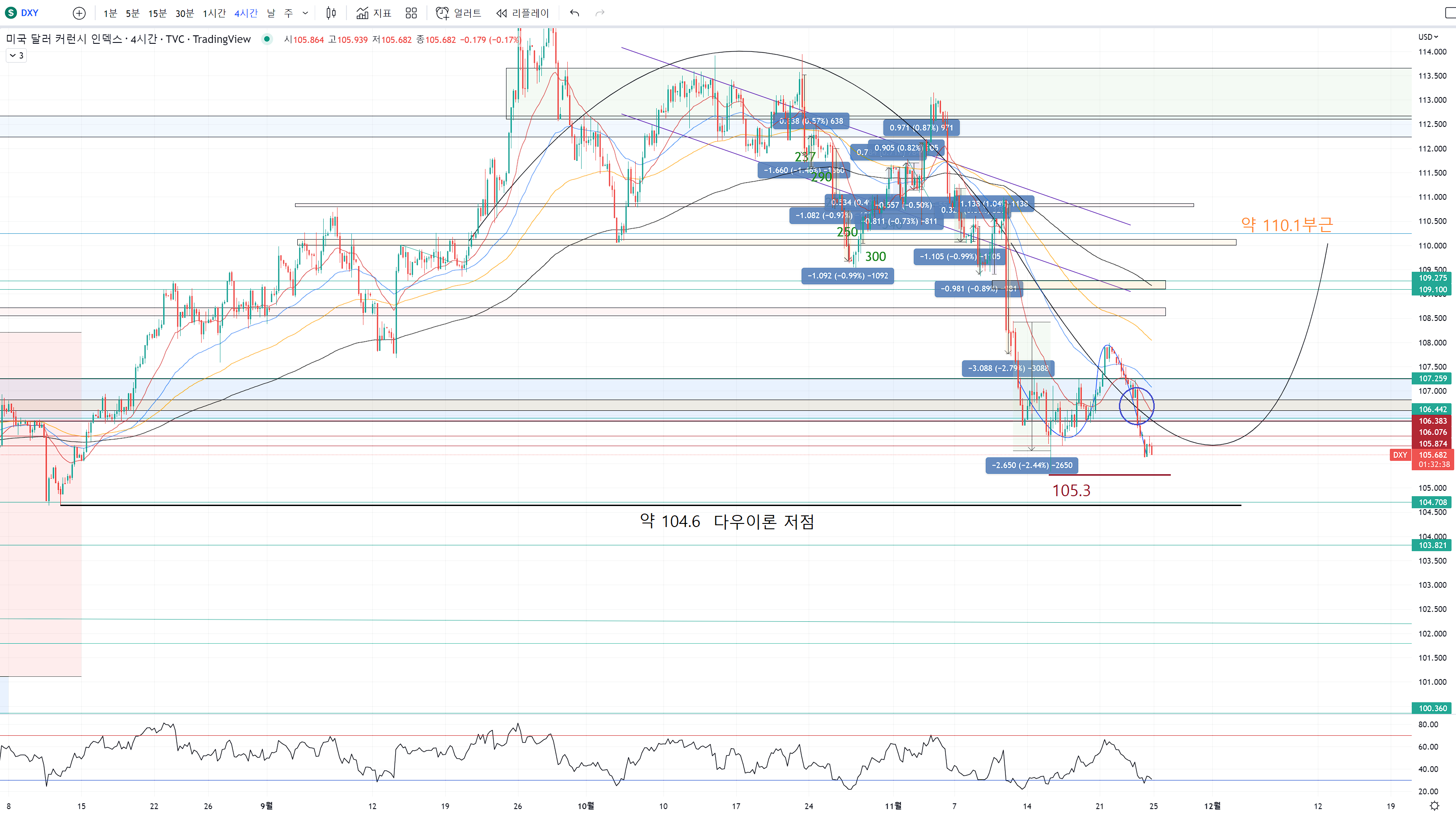Click the DXY last price label on axis

(x=1433, y=455)
